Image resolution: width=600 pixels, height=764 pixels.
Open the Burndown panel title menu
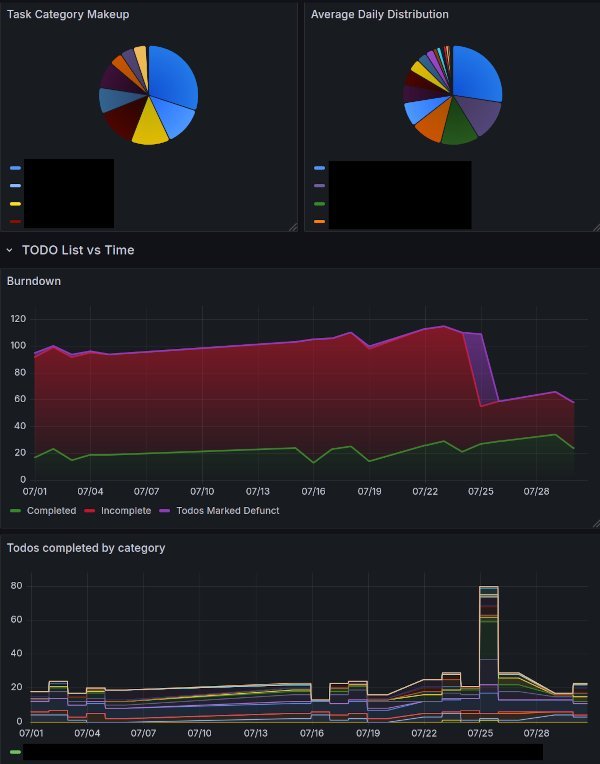coord(34,281)
